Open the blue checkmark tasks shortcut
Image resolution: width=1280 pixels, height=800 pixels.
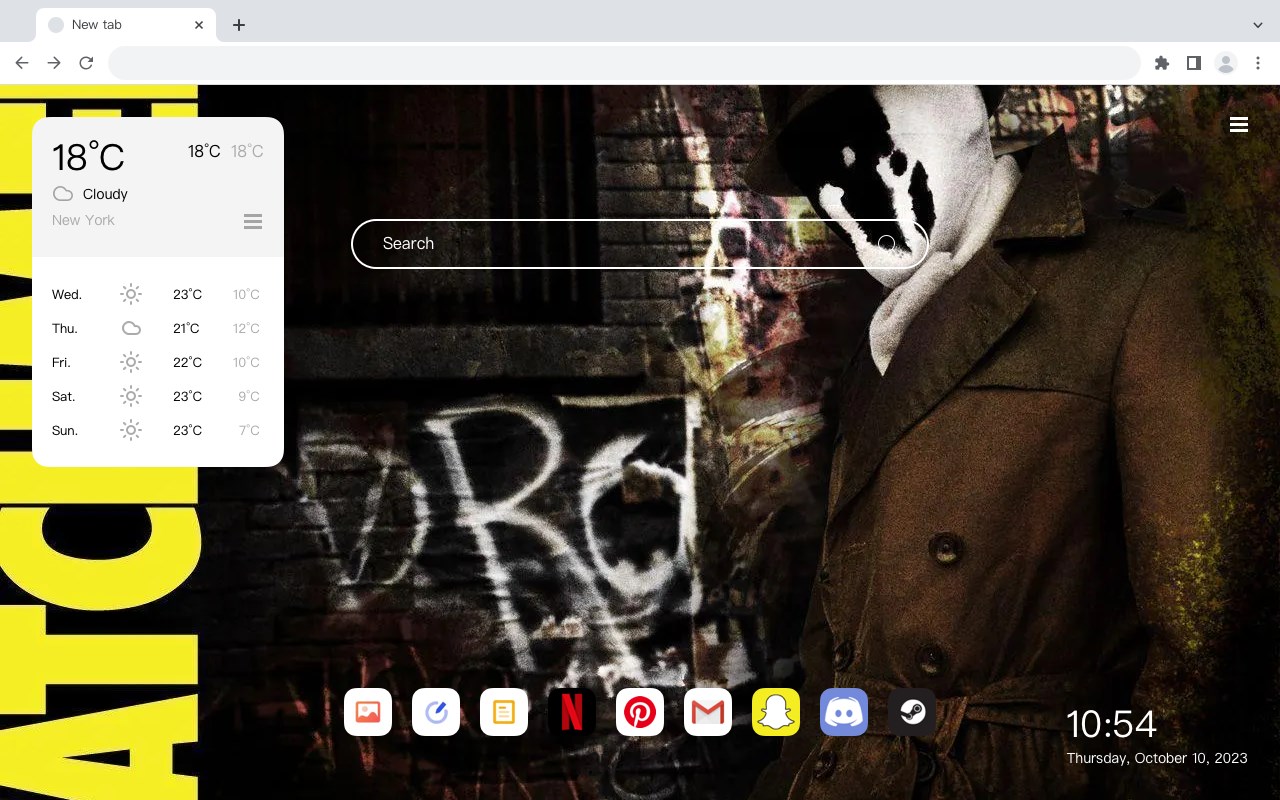(436, 712)
